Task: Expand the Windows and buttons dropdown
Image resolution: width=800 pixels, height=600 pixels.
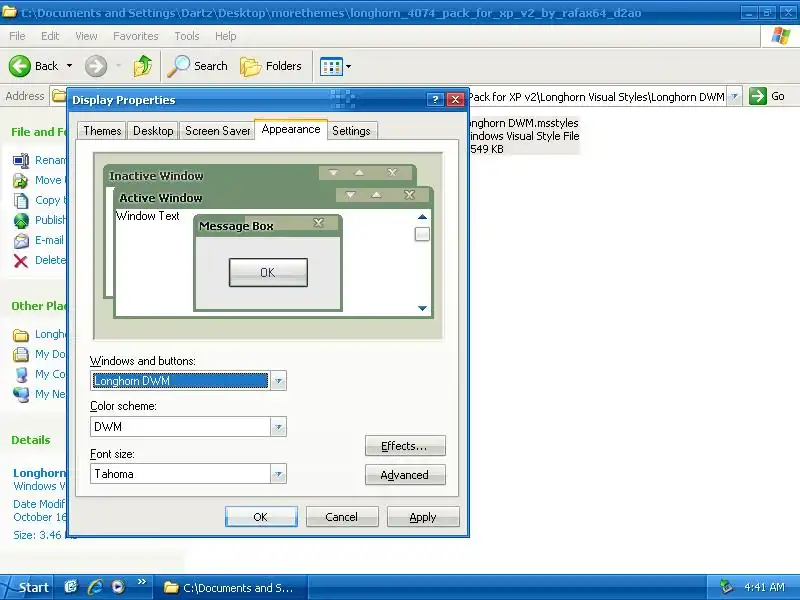Action: pyautogui.click(x=279, y=381)
